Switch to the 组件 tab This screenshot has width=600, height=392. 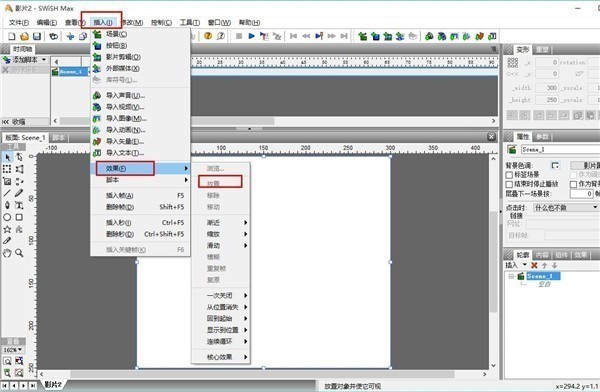coord(561,255)
